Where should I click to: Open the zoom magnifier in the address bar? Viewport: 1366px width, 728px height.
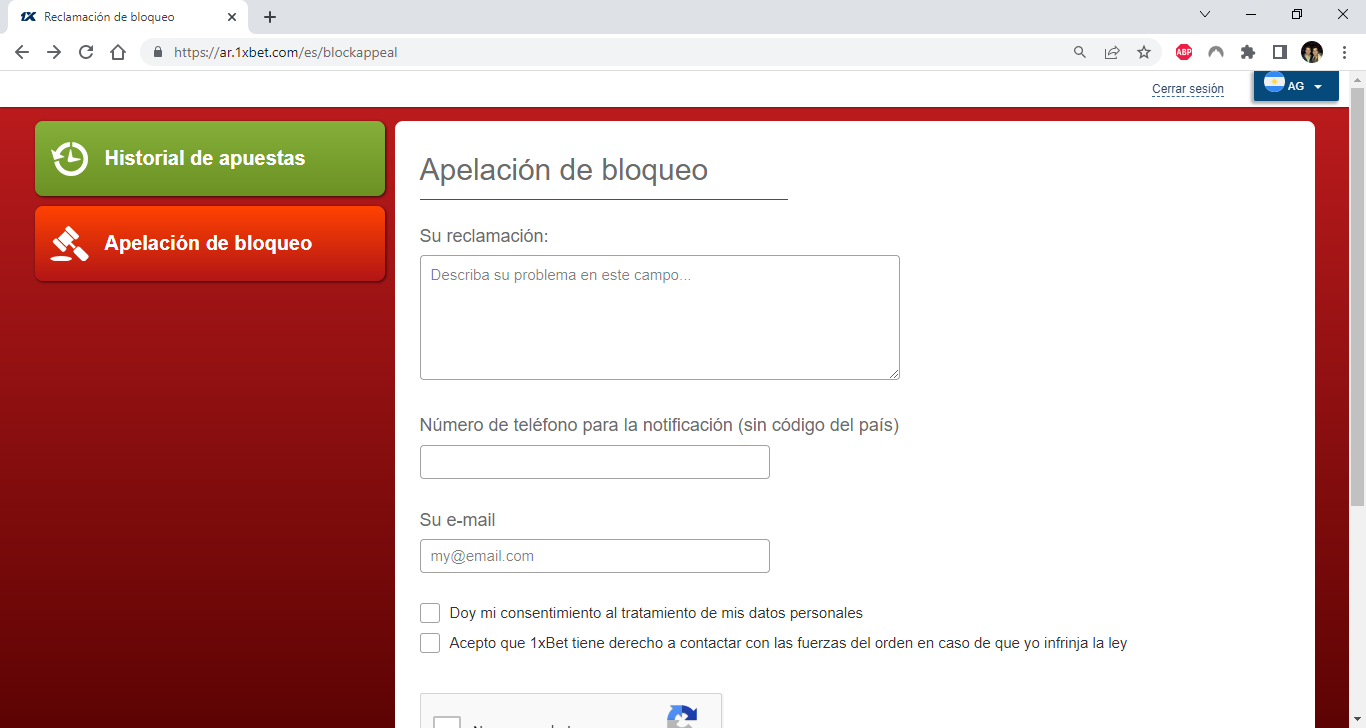point(1080,52)
